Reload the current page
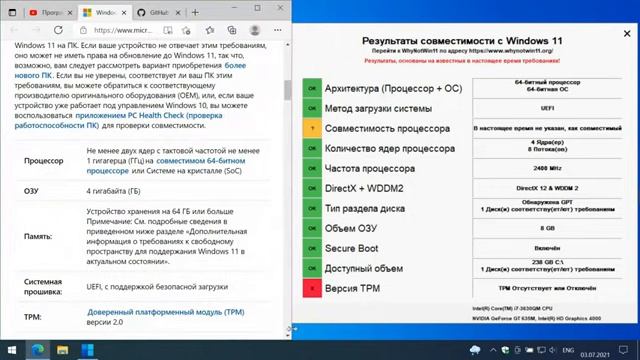Viewport: 640px width, 360px height. click(58, 30)
